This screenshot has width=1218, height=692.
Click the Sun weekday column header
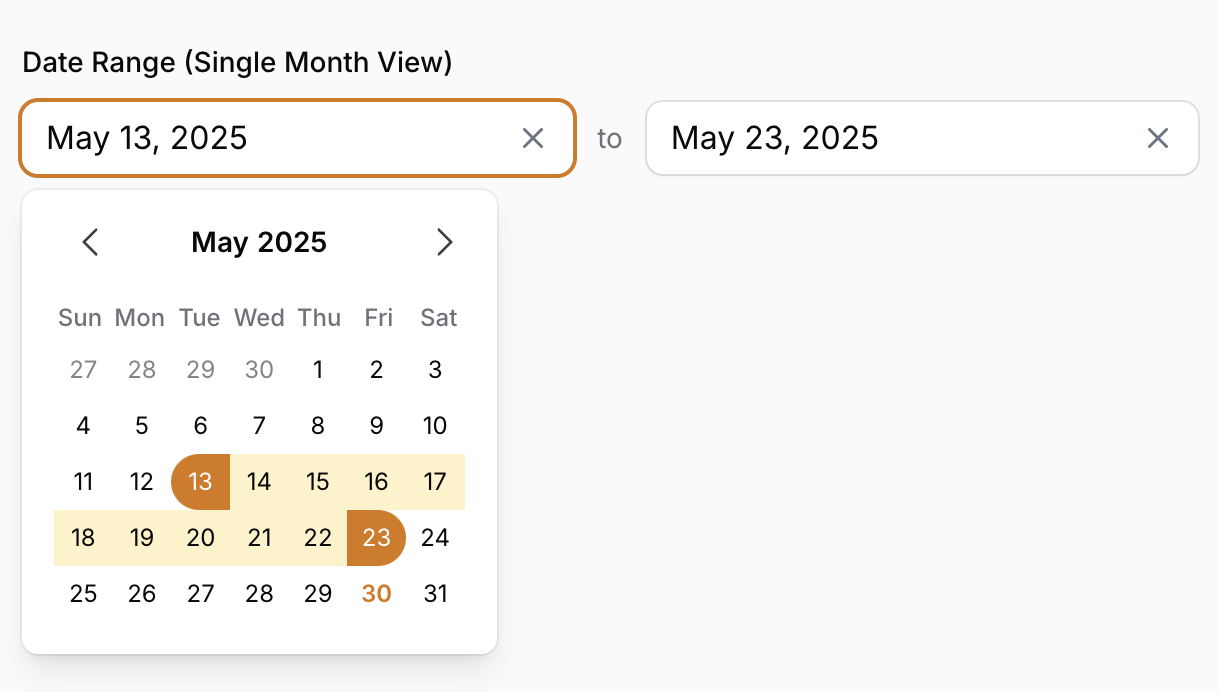[x=80, y=317]
